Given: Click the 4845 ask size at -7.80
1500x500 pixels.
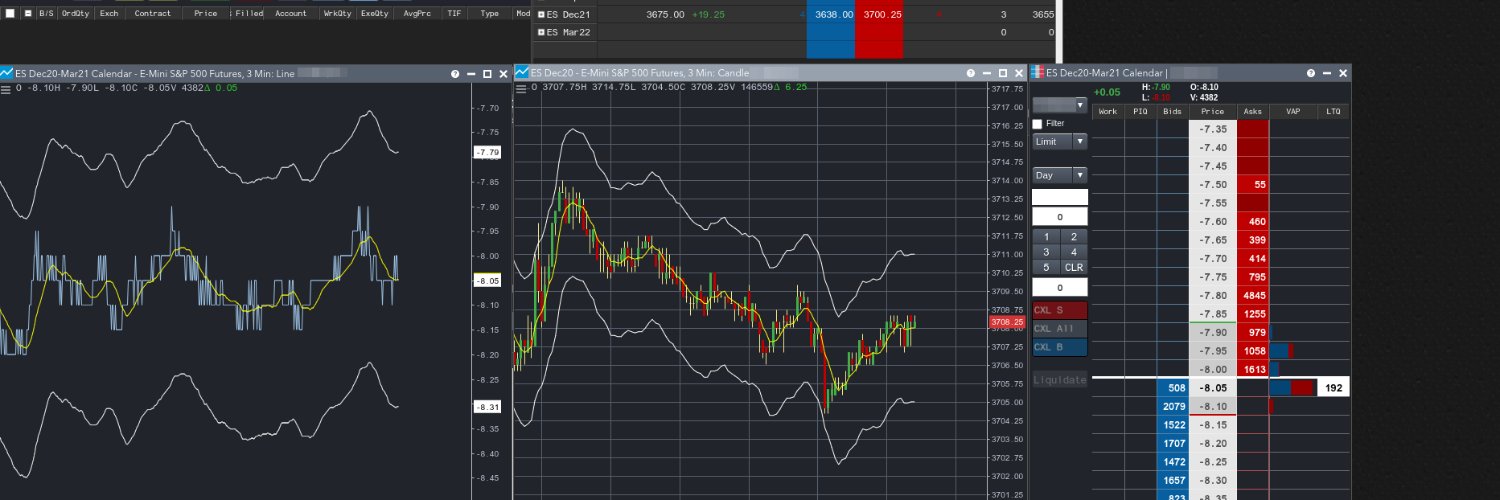Looking at the screenshot, I should tap(1253, 295).
